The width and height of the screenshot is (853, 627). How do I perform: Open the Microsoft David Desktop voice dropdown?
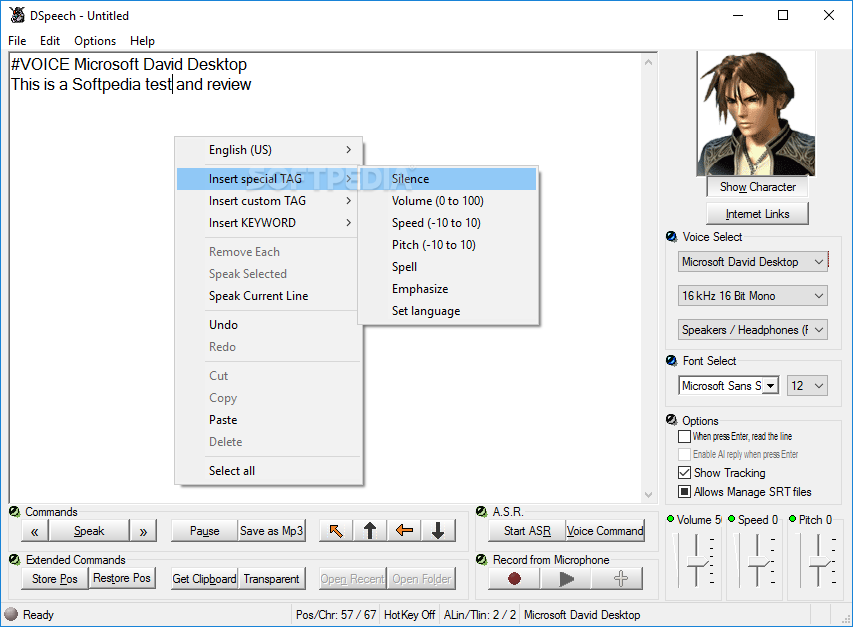point(752,262)
